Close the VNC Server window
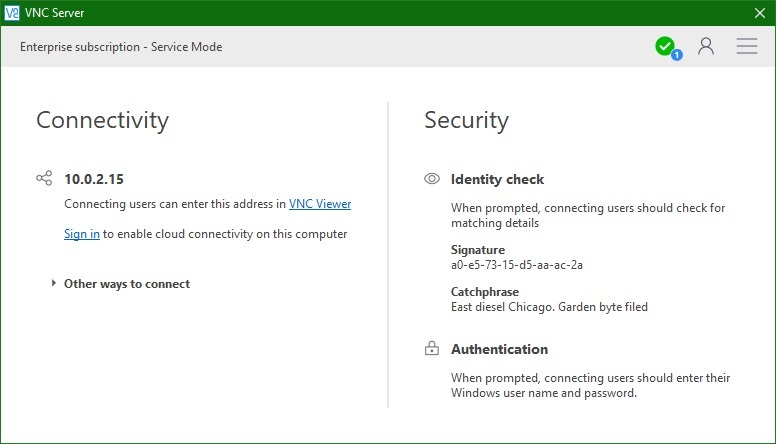This screenshot has width=776, height=444. (x=758, y=13)
